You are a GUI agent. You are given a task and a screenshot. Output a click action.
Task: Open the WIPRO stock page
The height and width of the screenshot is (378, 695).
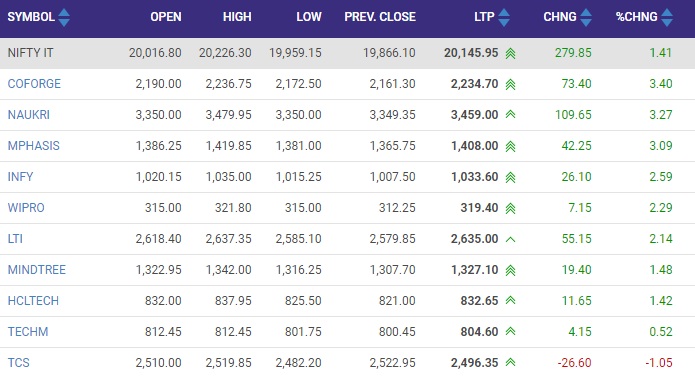(26, 208)
